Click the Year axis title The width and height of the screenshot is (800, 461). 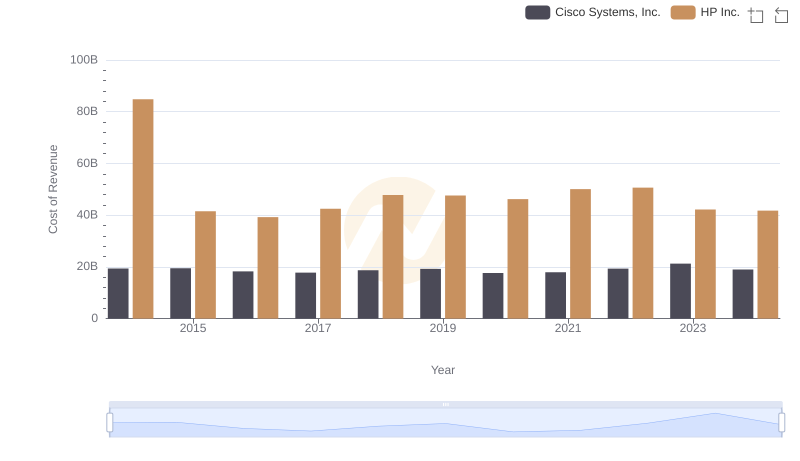[x=443, y=370]
